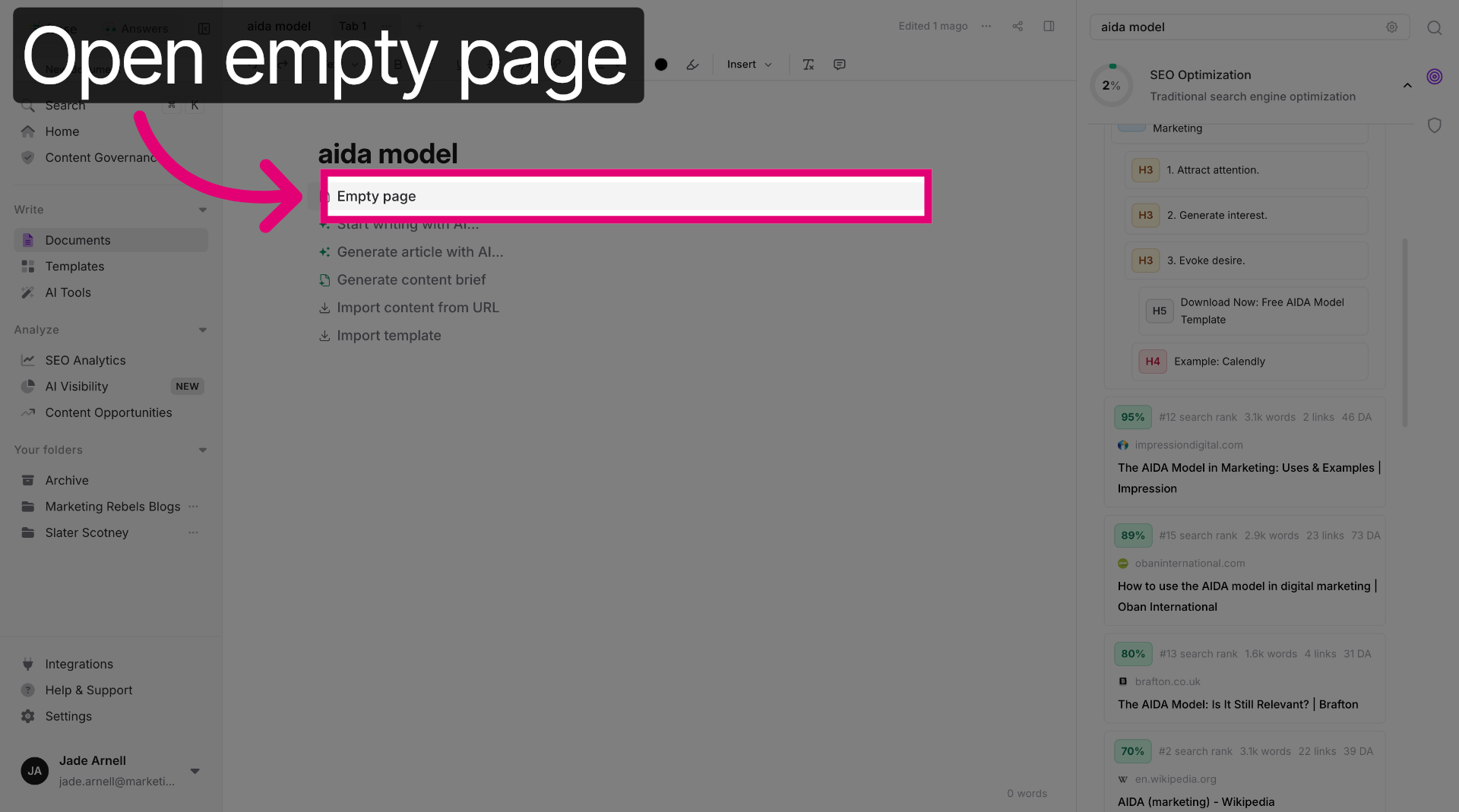
Task: Open the Marketing Rebels Blogs folder
Action: pos(112,507)
